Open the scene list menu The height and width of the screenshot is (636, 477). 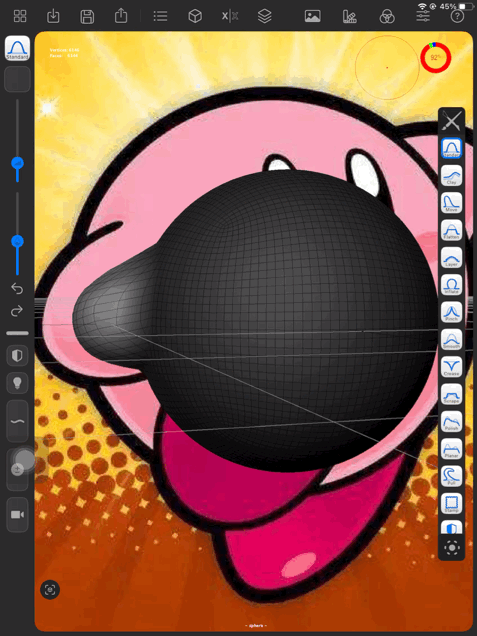[161, 16]
